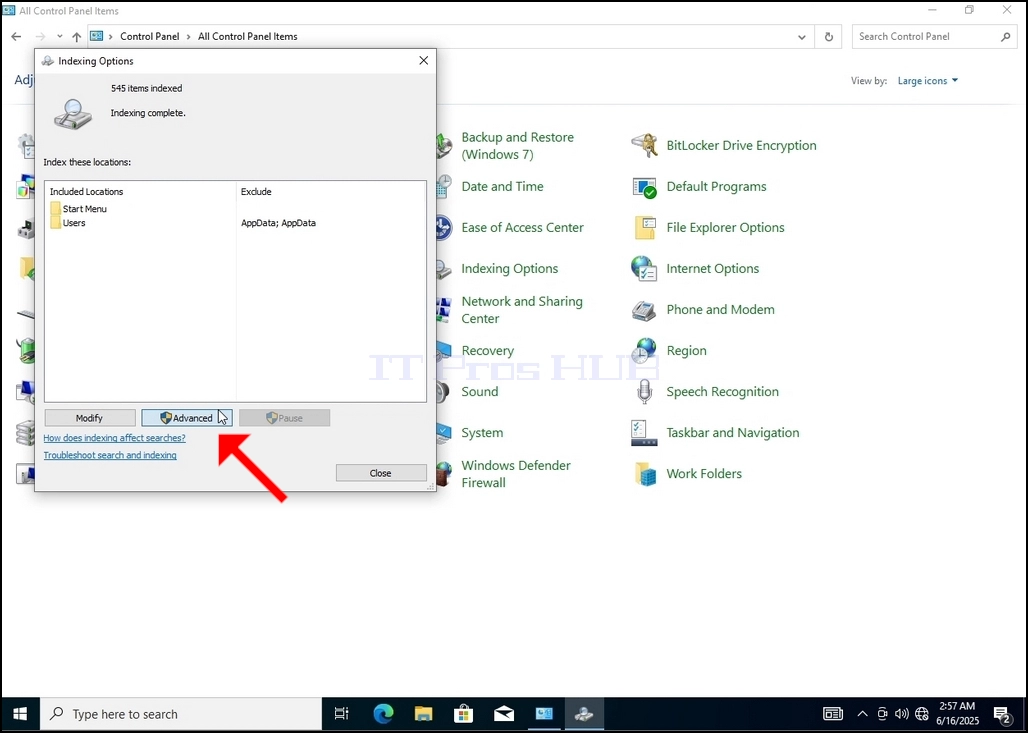1028x733 pixels.
Task: Open Windows Defender Firewall item
Action: (x=516, y=474)
